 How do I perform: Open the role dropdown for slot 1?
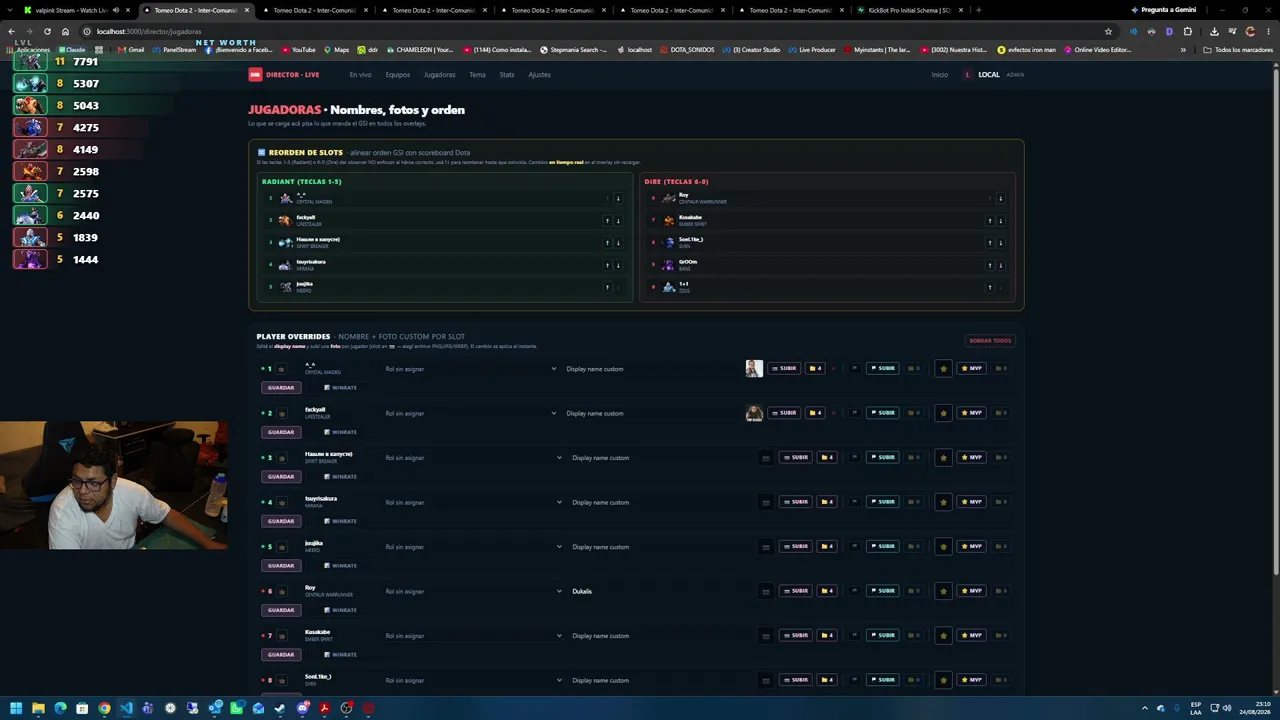pos(470,369)
